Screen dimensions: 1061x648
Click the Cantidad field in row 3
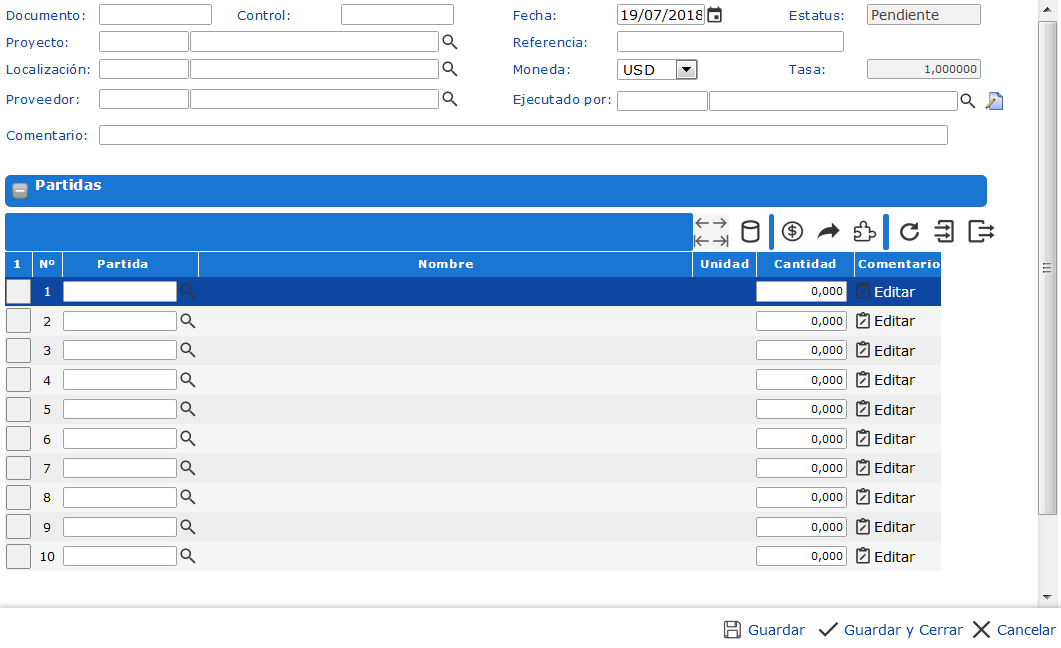(x=801, y=350)
